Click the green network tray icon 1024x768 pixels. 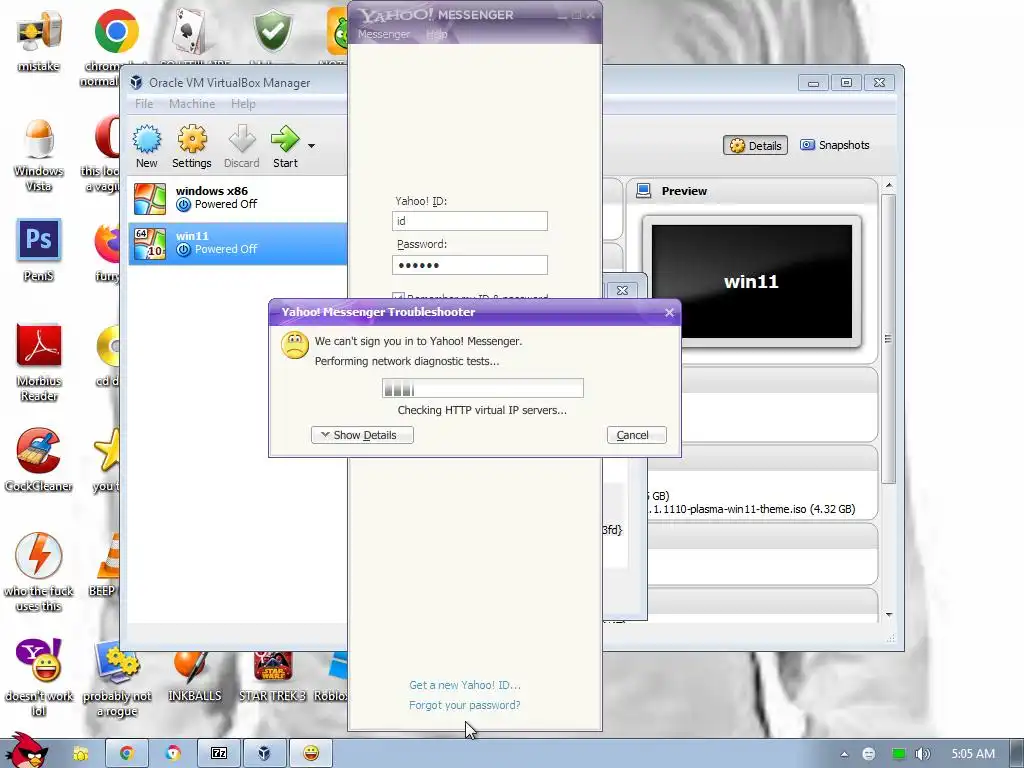click(x=899, y=754)
